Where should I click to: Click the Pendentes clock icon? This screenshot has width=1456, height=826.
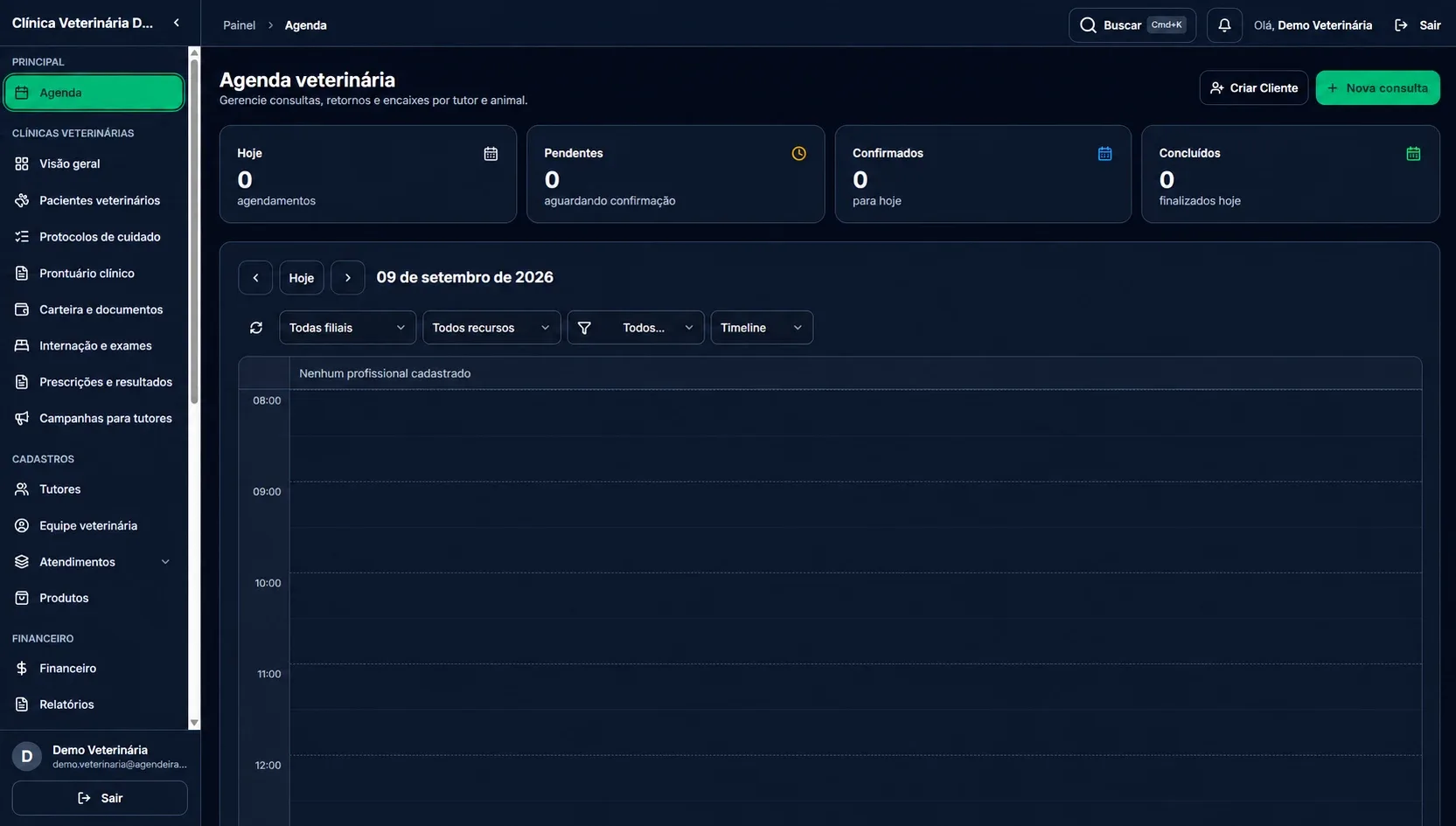tap(798, 154)
